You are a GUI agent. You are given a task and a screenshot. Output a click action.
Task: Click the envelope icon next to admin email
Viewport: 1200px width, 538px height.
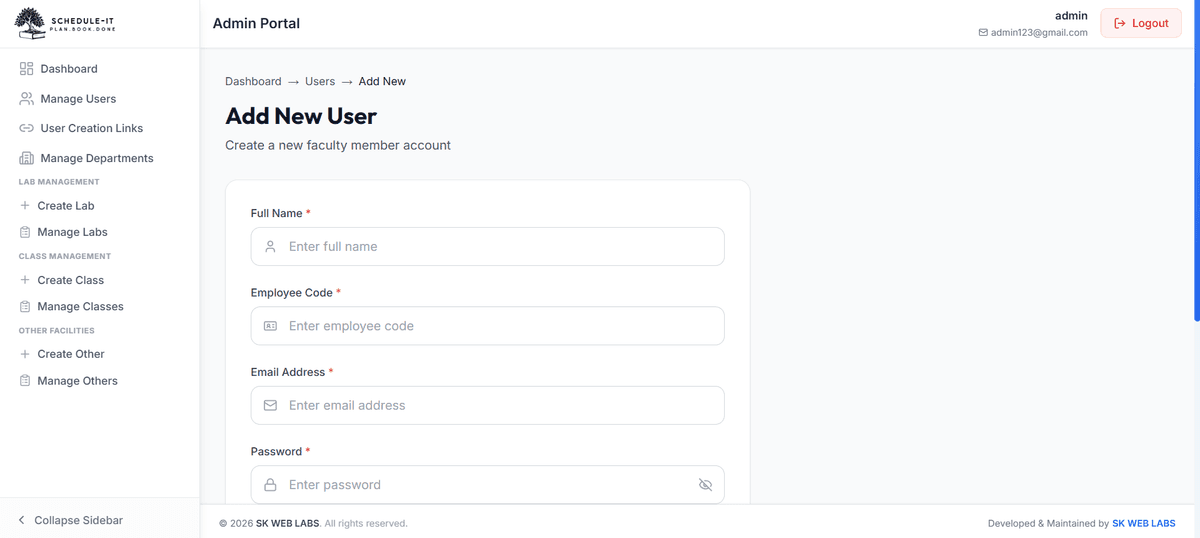(x=983, y=33)
